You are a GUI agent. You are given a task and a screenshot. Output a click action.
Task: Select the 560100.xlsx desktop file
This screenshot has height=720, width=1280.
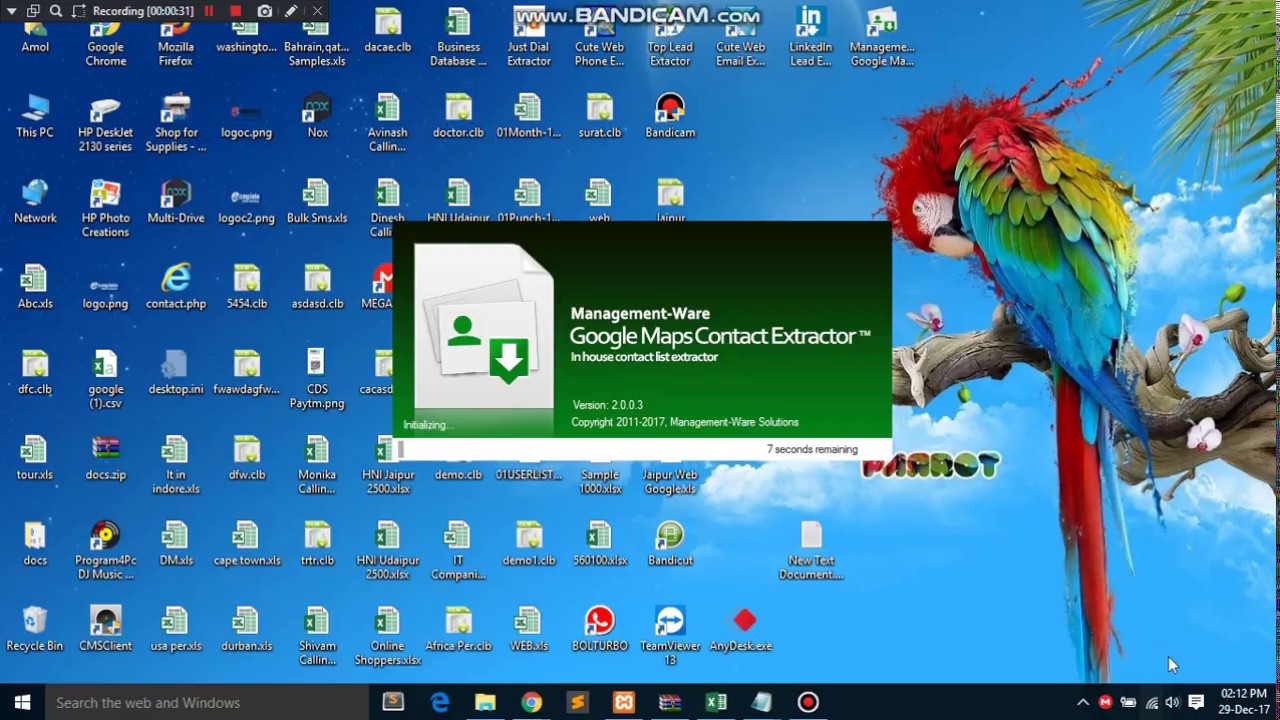pos(599,544)
